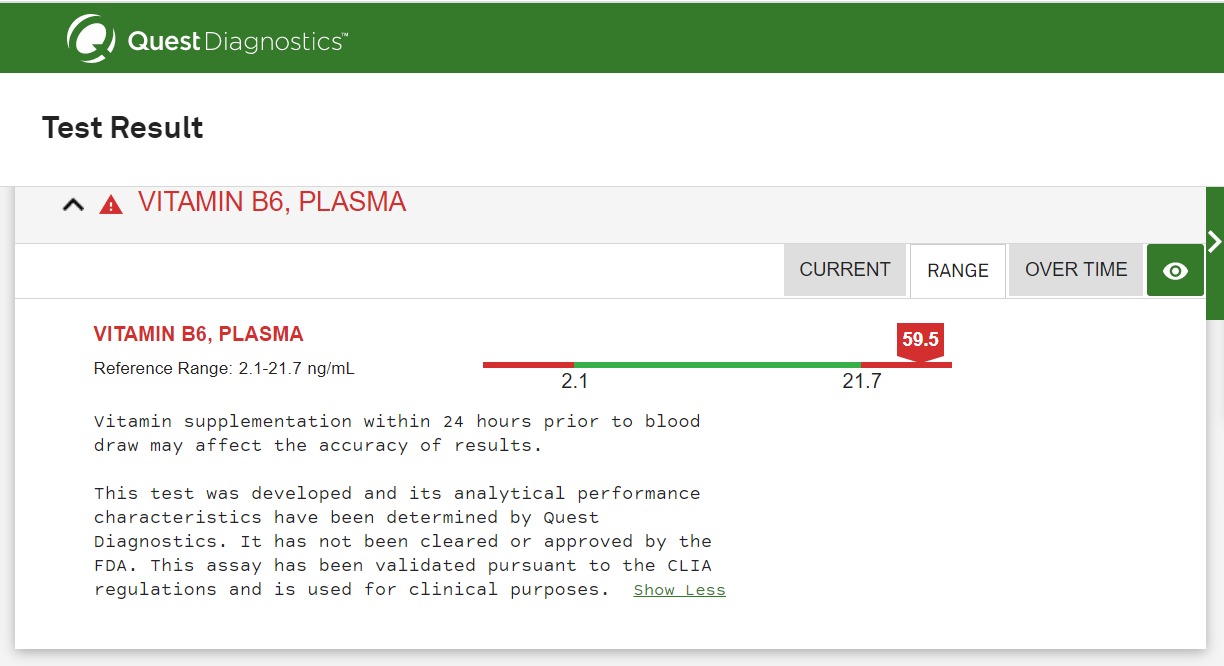Click the VITAMIN B6, PLASMA section header title

[x=272, y=202]
